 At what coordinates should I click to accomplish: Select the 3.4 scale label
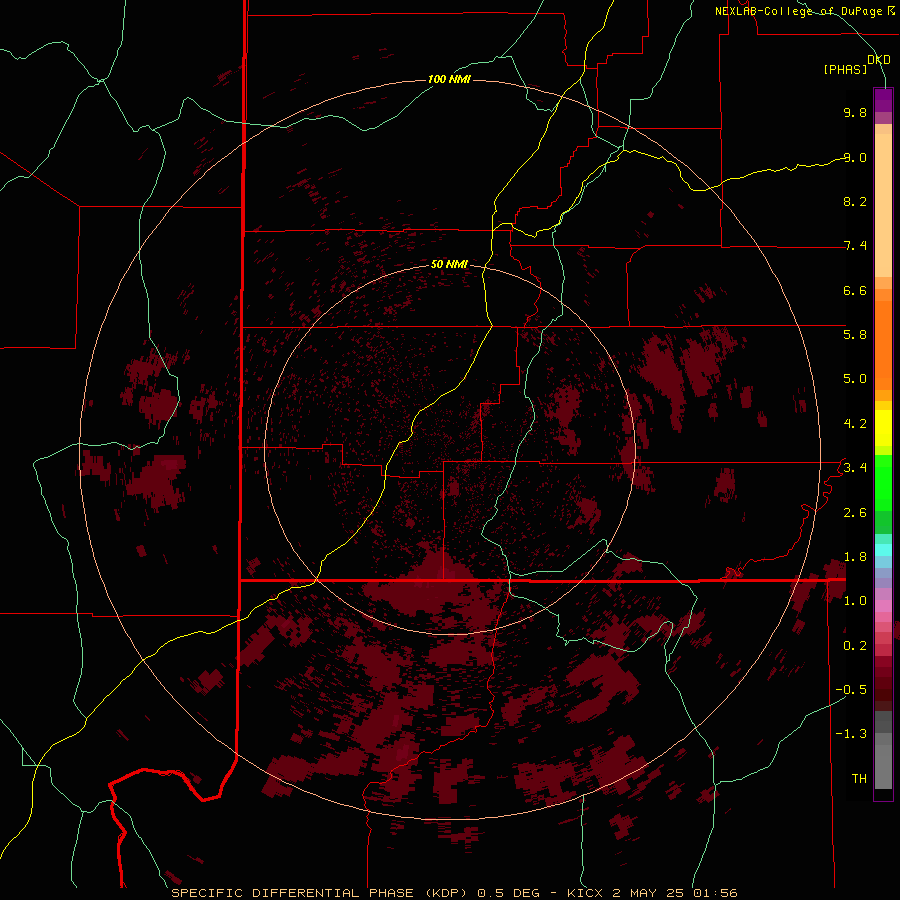tap(855, 467)
